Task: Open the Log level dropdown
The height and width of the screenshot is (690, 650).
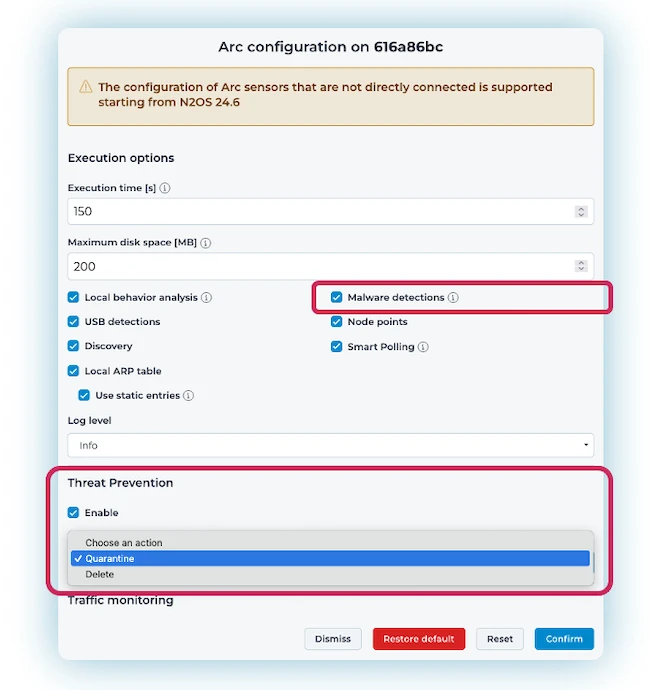Action: pyautogui.click(x=330, y=446)
